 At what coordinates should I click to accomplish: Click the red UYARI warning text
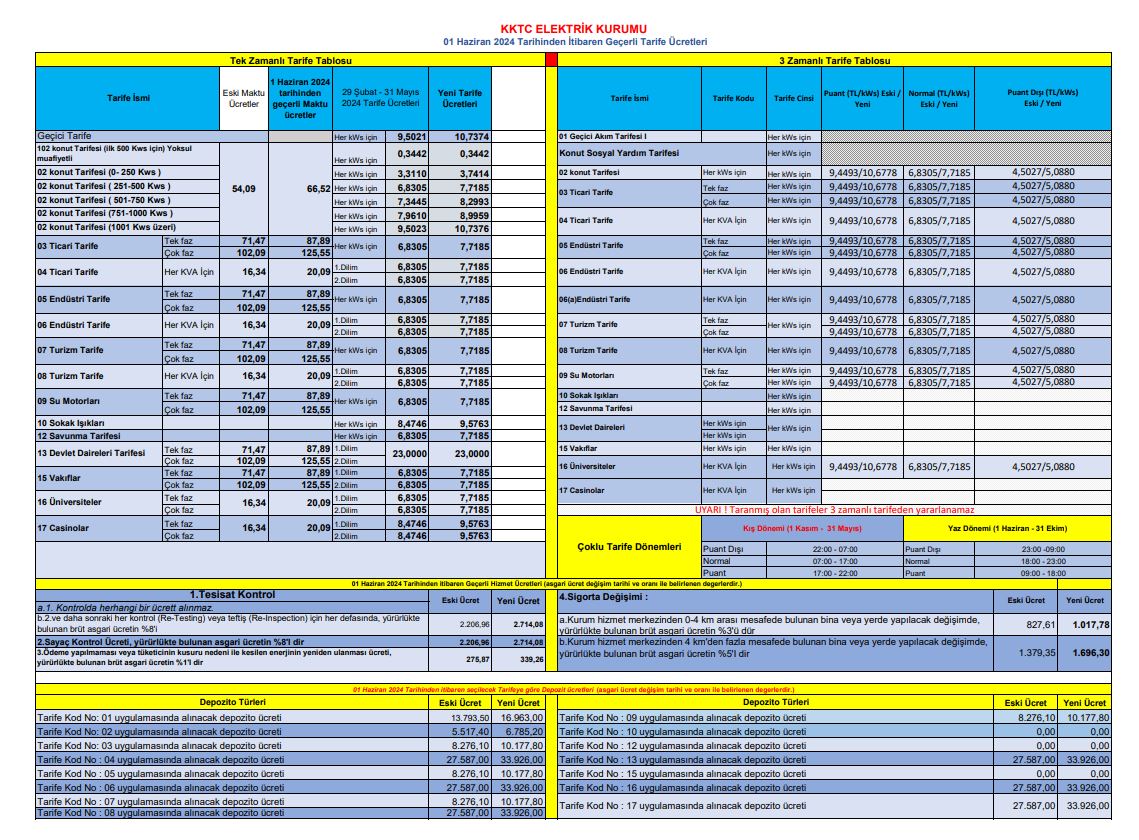[x=832, y=510]
